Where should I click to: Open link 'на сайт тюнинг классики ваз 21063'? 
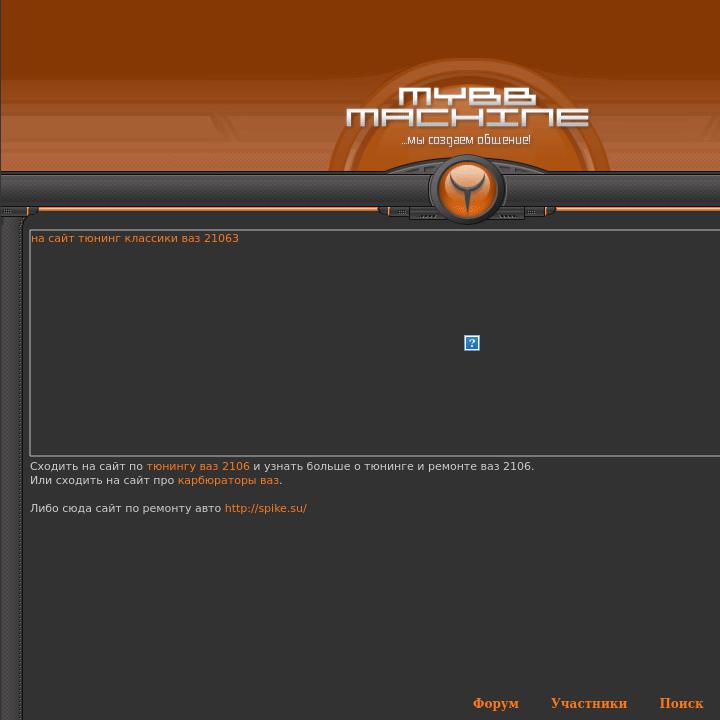pos(135,238)
